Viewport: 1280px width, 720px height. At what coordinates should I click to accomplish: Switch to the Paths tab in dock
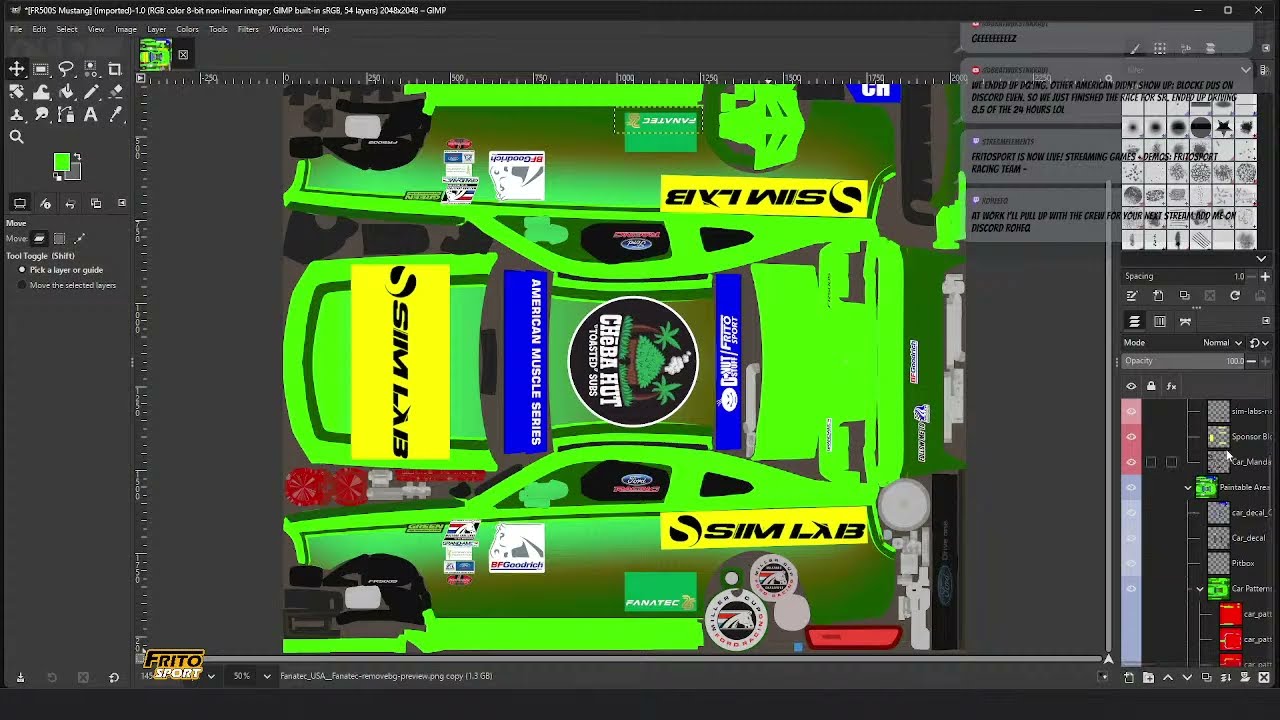1185,321
